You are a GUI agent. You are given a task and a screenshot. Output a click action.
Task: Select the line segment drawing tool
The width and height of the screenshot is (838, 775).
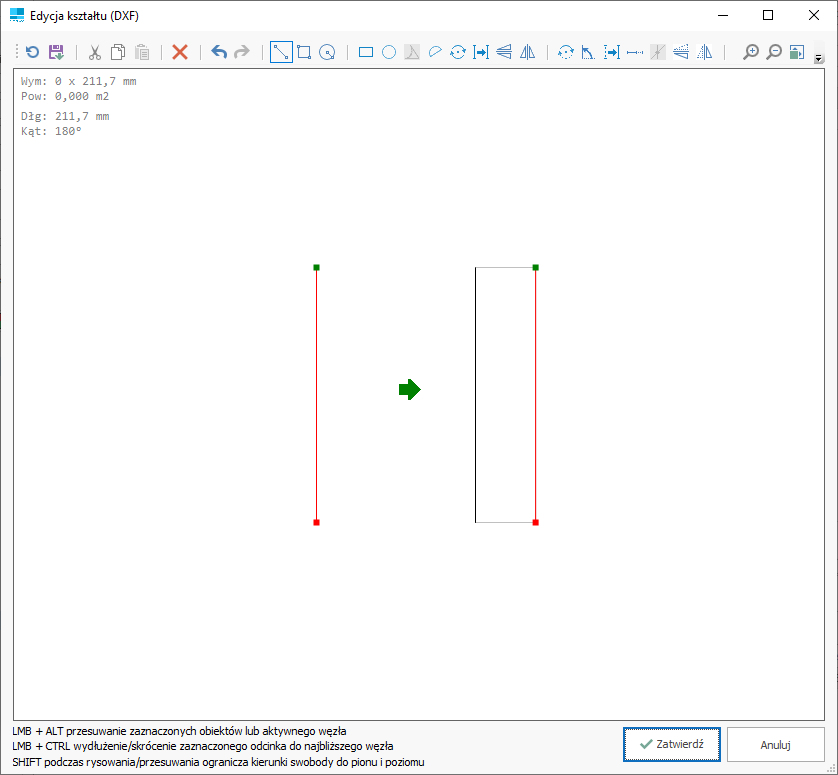pos(281,52)
